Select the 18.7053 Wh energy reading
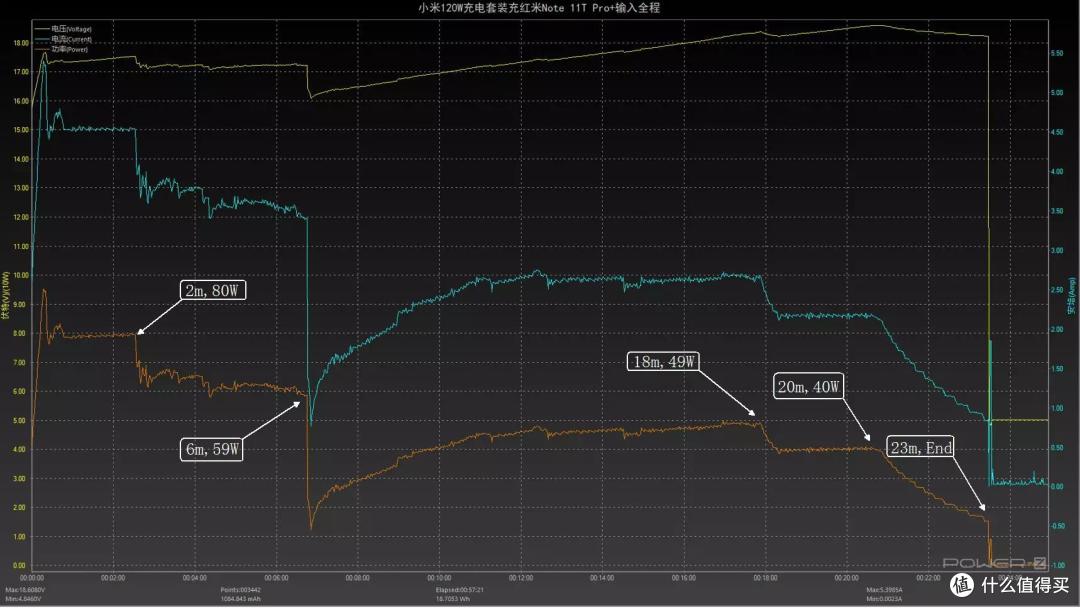This screenshot has width=1080, height=608. point(453,599)
